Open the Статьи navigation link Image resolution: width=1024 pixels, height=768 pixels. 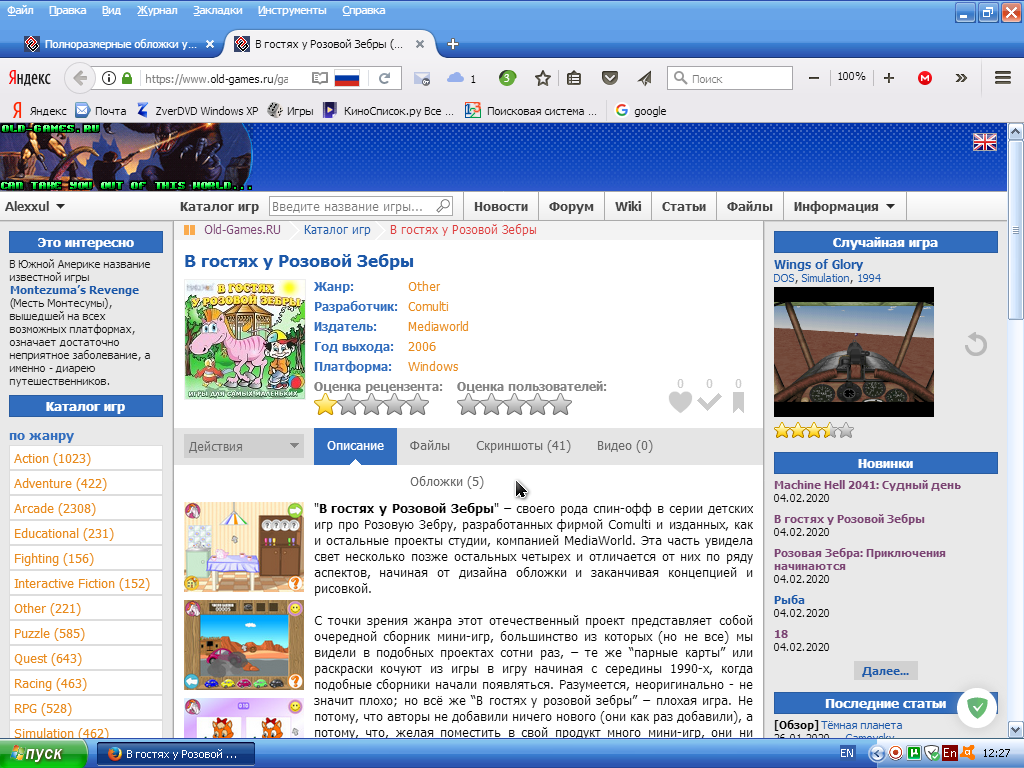tap(684, 206)
